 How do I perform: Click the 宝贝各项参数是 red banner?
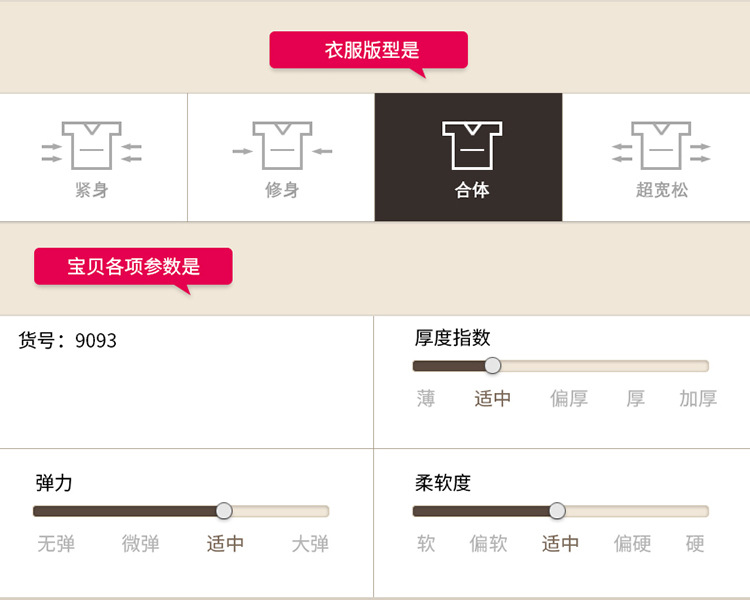pyautogui.click(x=134, y=266)
